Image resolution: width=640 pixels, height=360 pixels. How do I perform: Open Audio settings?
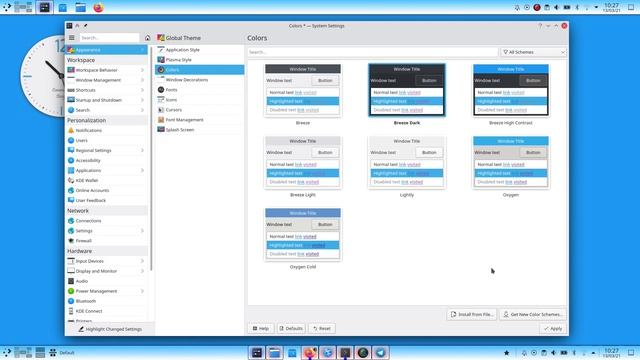pos(107,281)
